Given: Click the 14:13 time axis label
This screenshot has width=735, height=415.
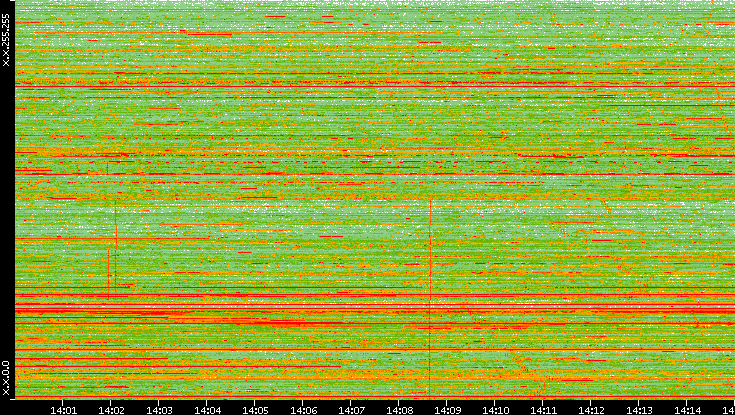Looking at the screenshot, I should [639, 411].
